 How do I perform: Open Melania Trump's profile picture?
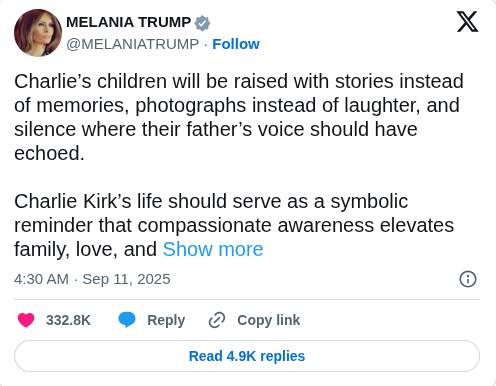coord(38,33)
